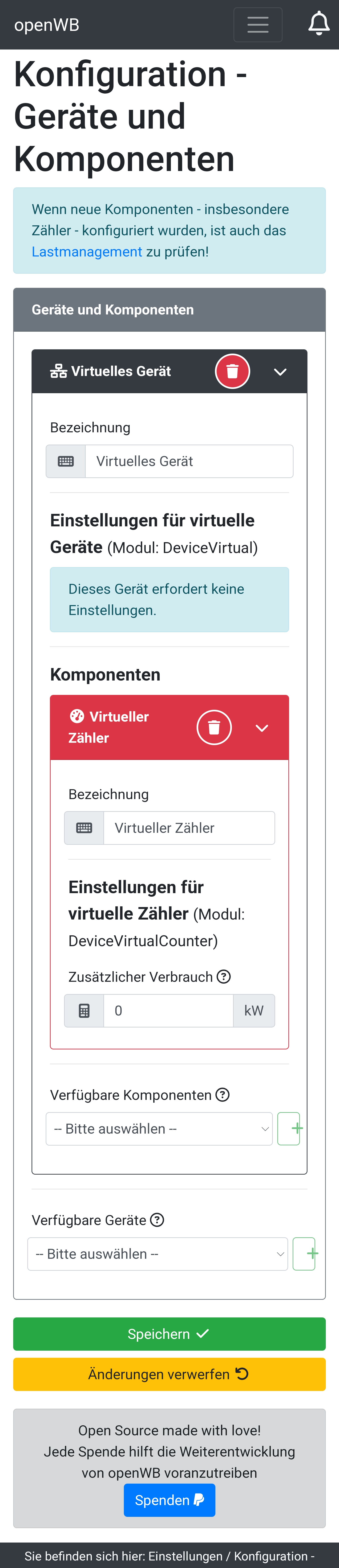Add selected device with plus button

(305, 1254)
